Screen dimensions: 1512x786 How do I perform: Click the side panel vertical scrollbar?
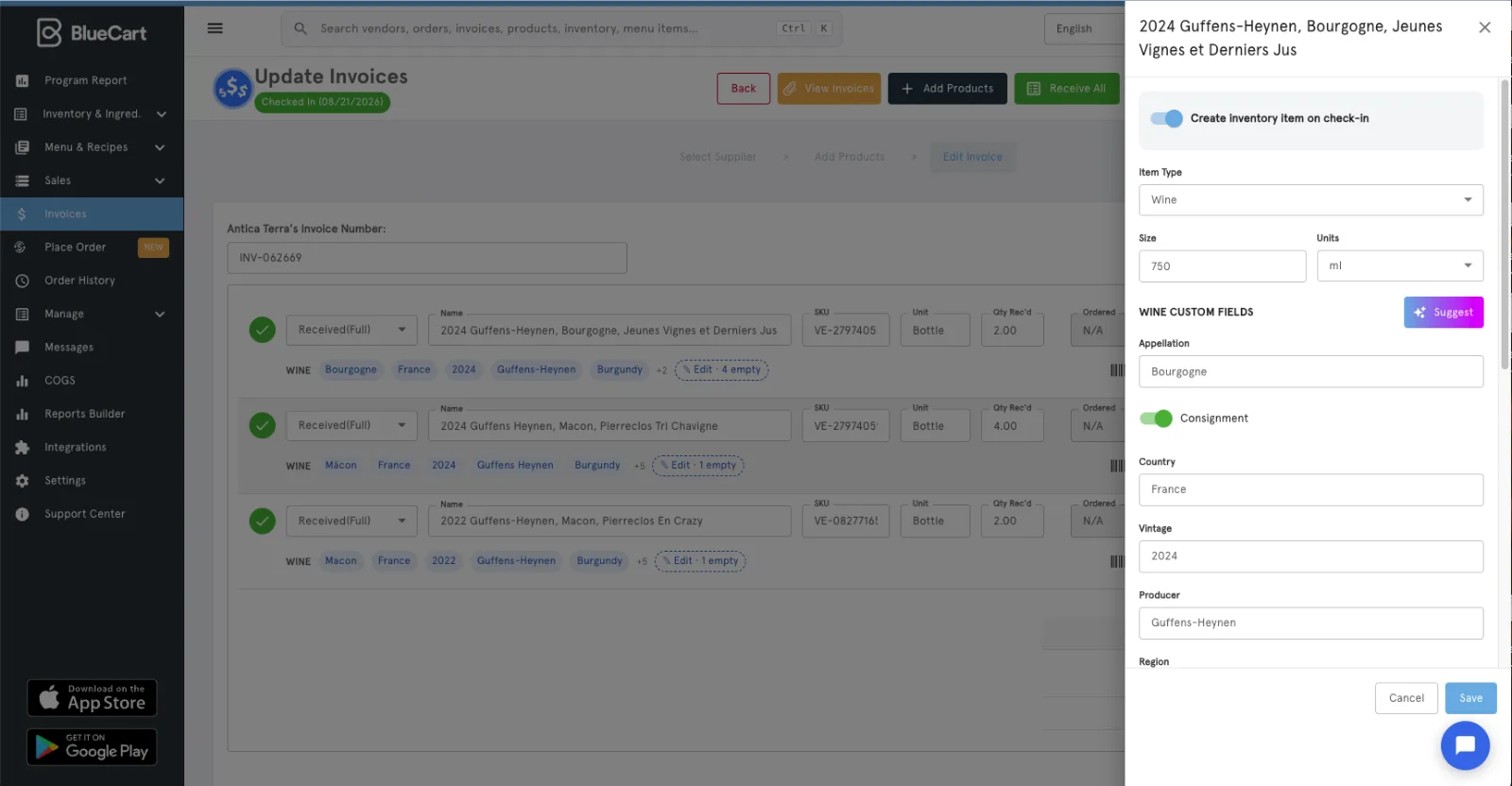click(1505, 224)
